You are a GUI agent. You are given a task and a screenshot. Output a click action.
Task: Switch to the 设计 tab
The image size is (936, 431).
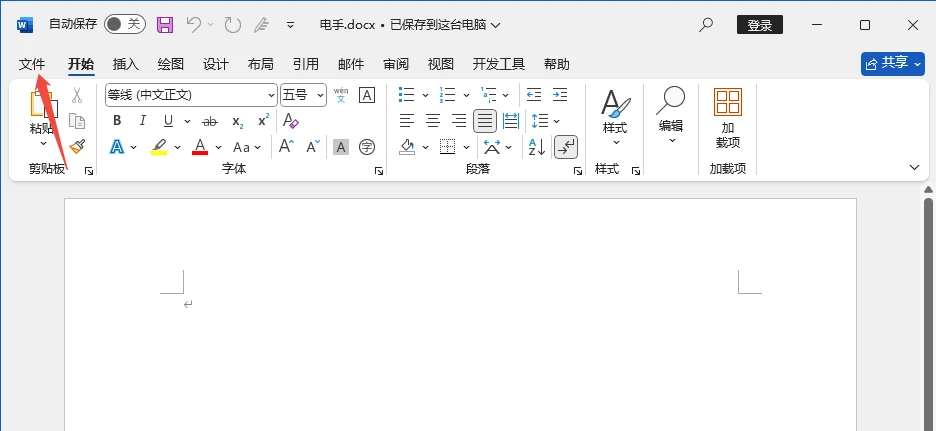pyautogui.click(x=215, y=64)
